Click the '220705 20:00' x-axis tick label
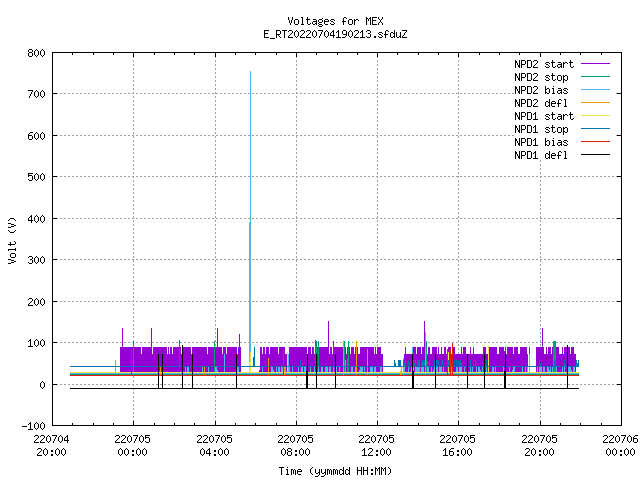The height and width of the screenshot is (480, 640). click(x=539, y=446)
